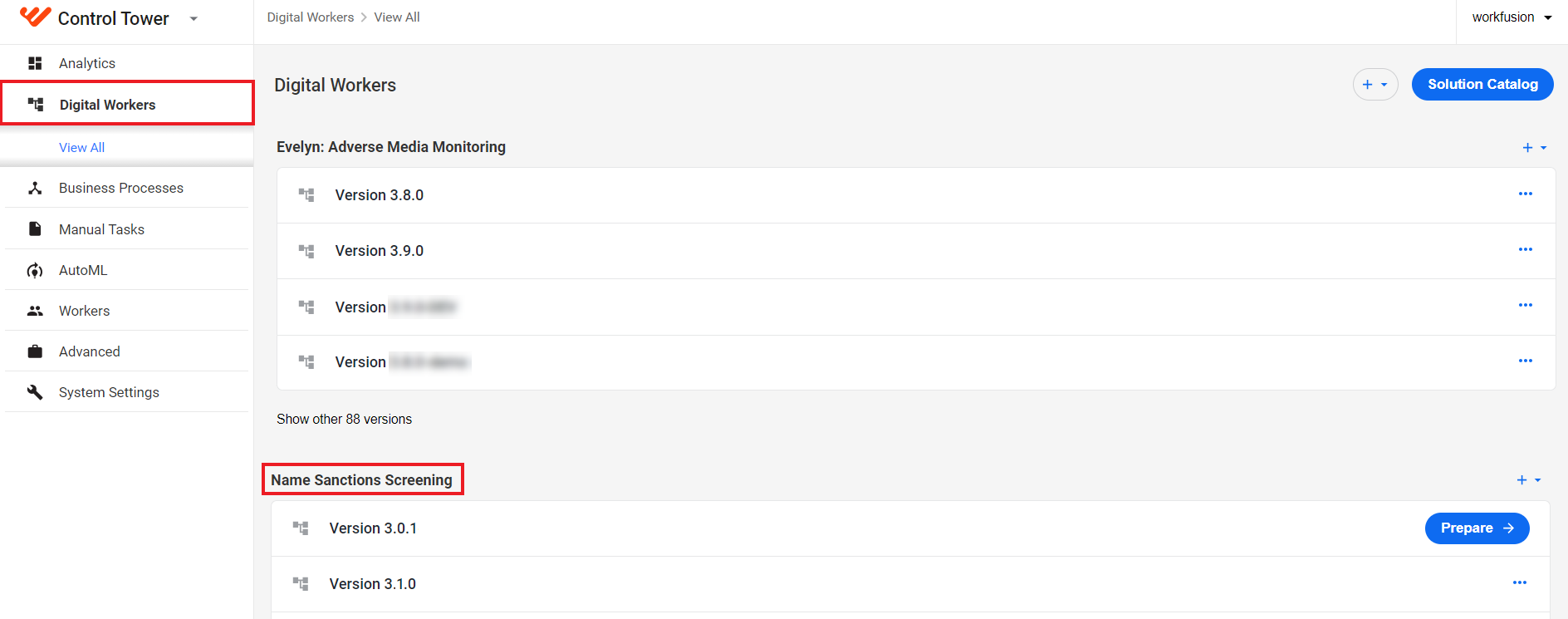Open the three-dot menu for Version 3.1.0

(1520, 582)
